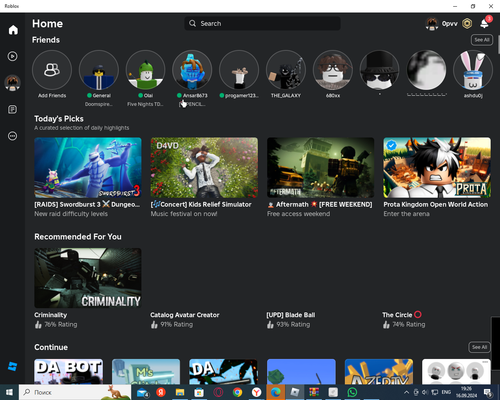The image size is (500, 400).
Task: Open the blue sky thumbnail in Continue
Action: tap(301, 371)
